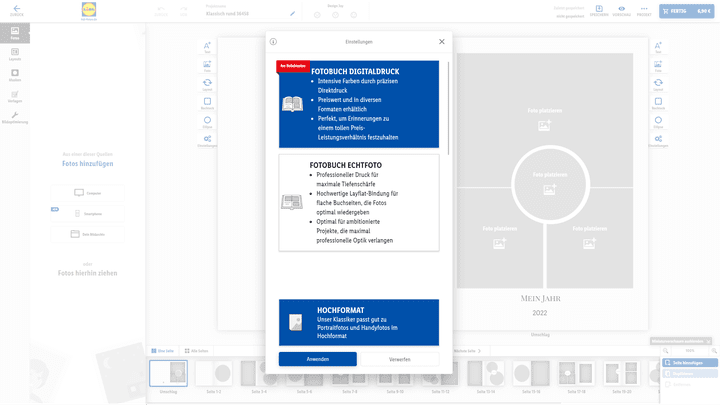720x405 pixels.
Task: Click the Zurück back arrow
Action: coord(16,10)
